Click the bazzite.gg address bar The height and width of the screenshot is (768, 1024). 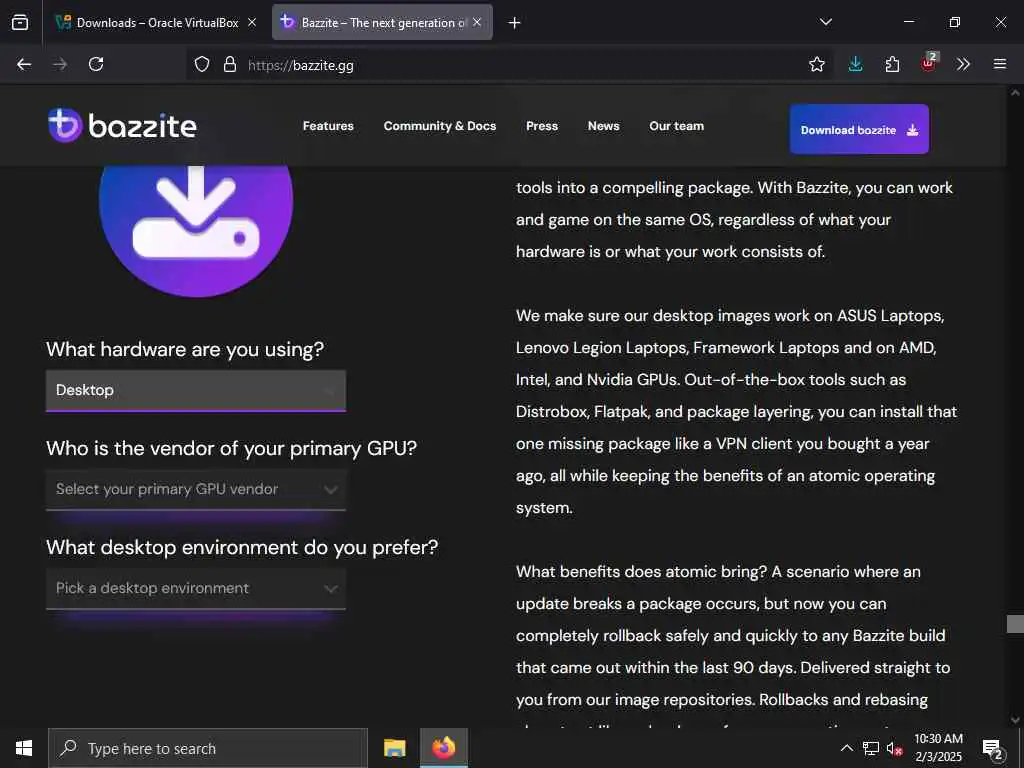(509, 65)
